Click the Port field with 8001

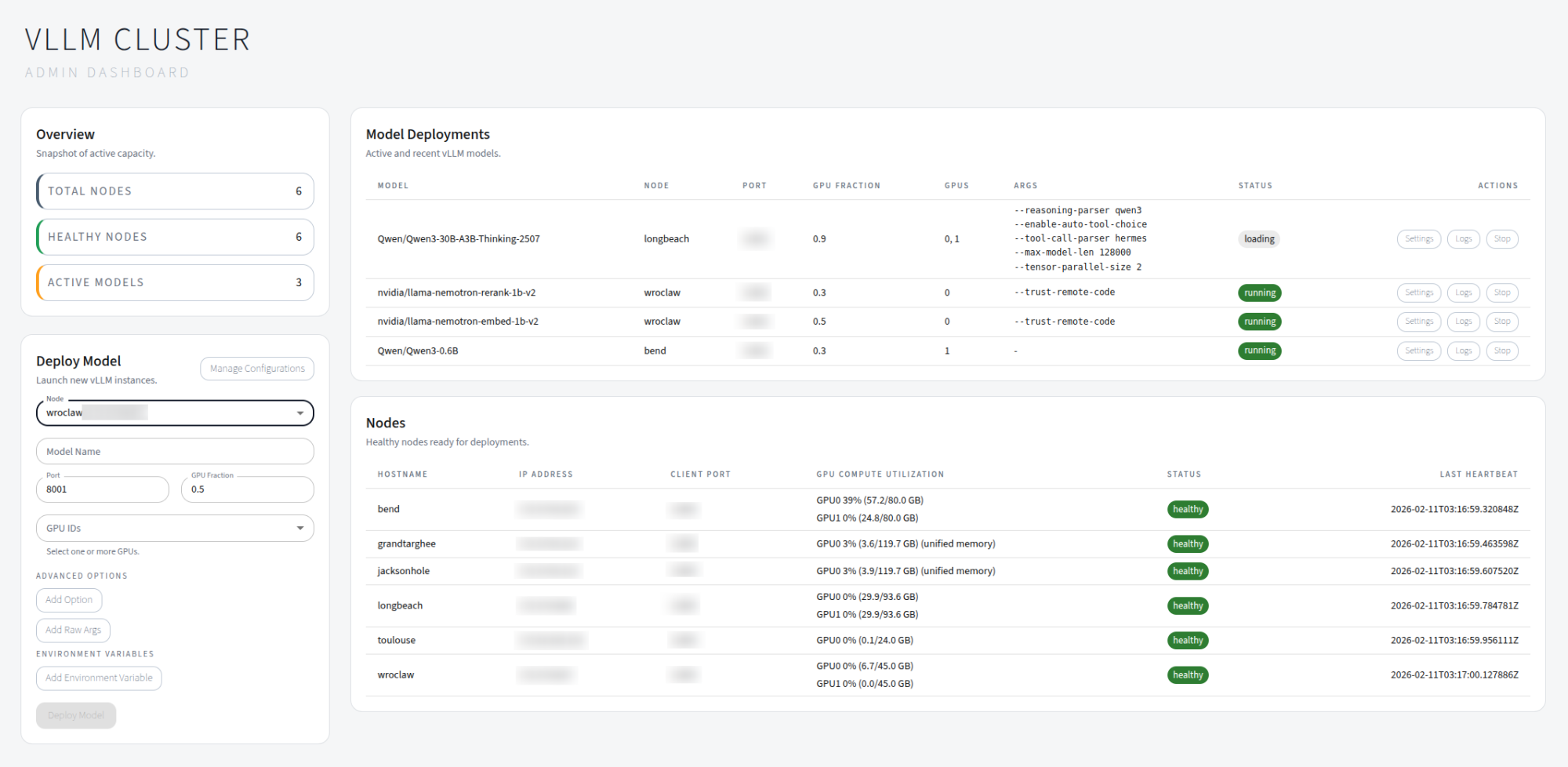click(x=103, y=489)
